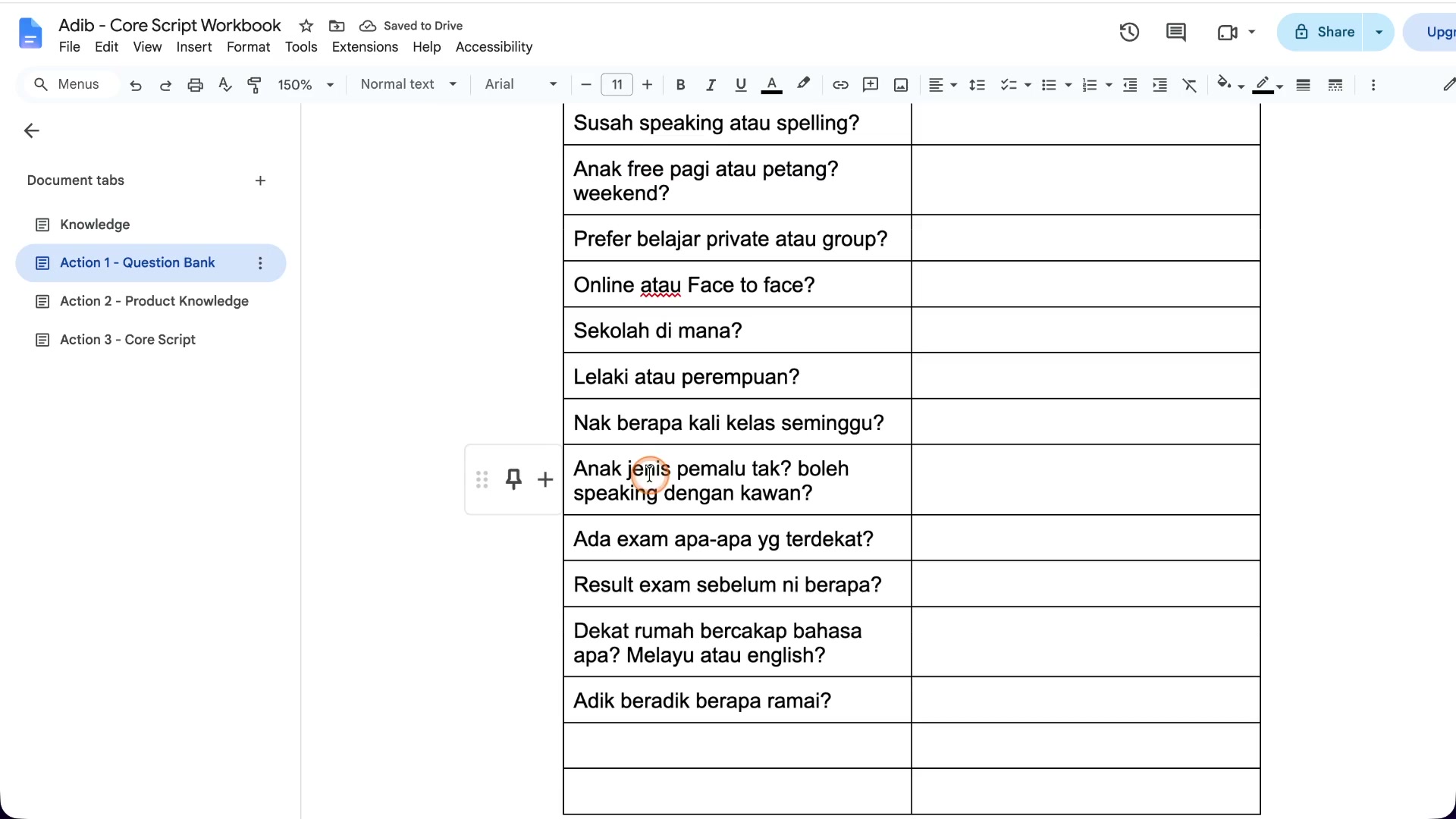Click cell "Sekolah di mana?"
The image size is (1456, 819).
click(x=737, y=331)
